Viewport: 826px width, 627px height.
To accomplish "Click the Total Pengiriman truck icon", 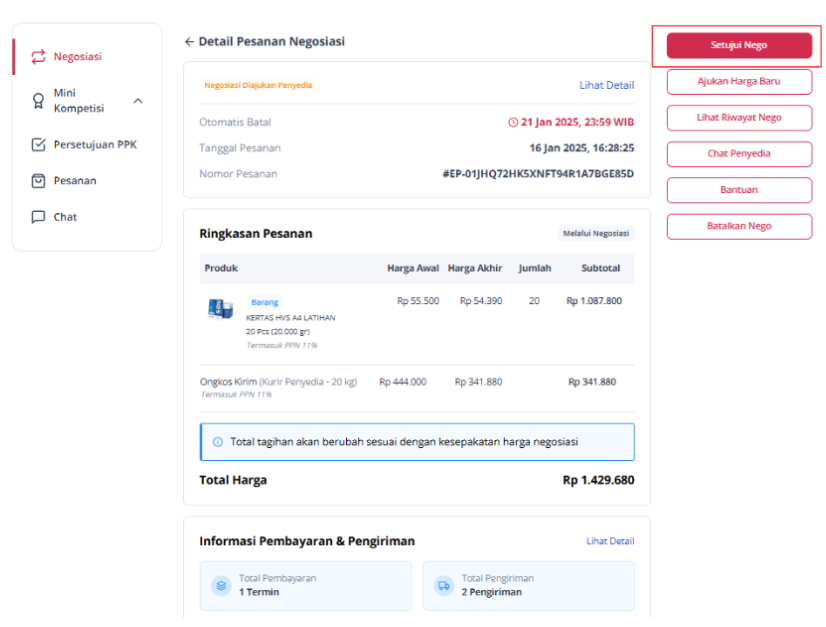I will (444, 586).
